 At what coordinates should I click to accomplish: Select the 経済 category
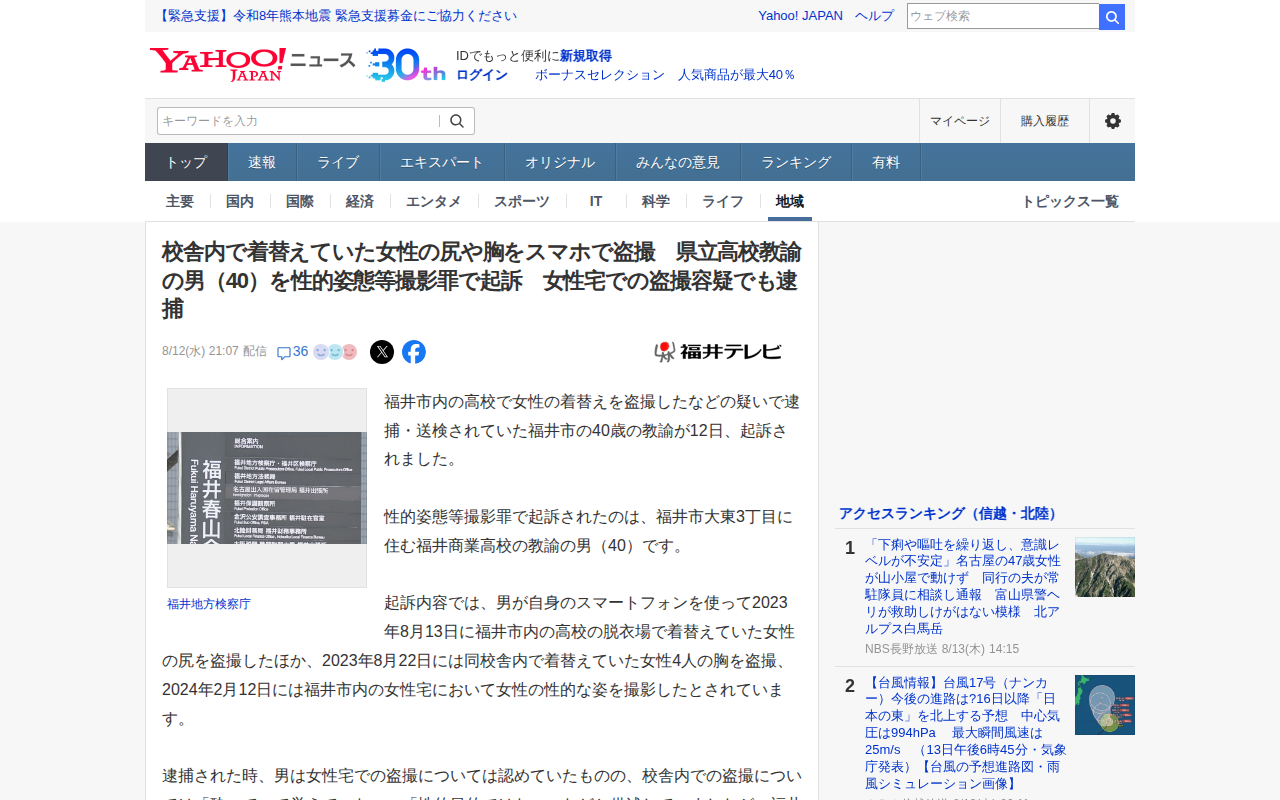point(360,201)
